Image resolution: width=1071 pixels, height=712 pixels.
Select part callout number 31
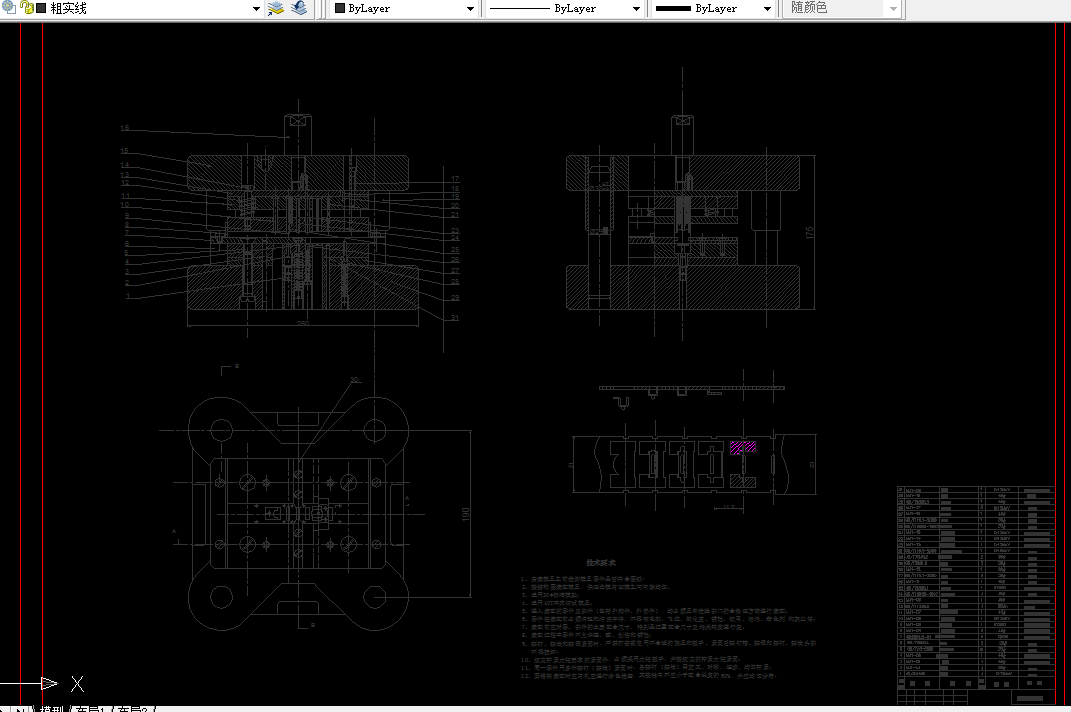click(x=455, y=318)
